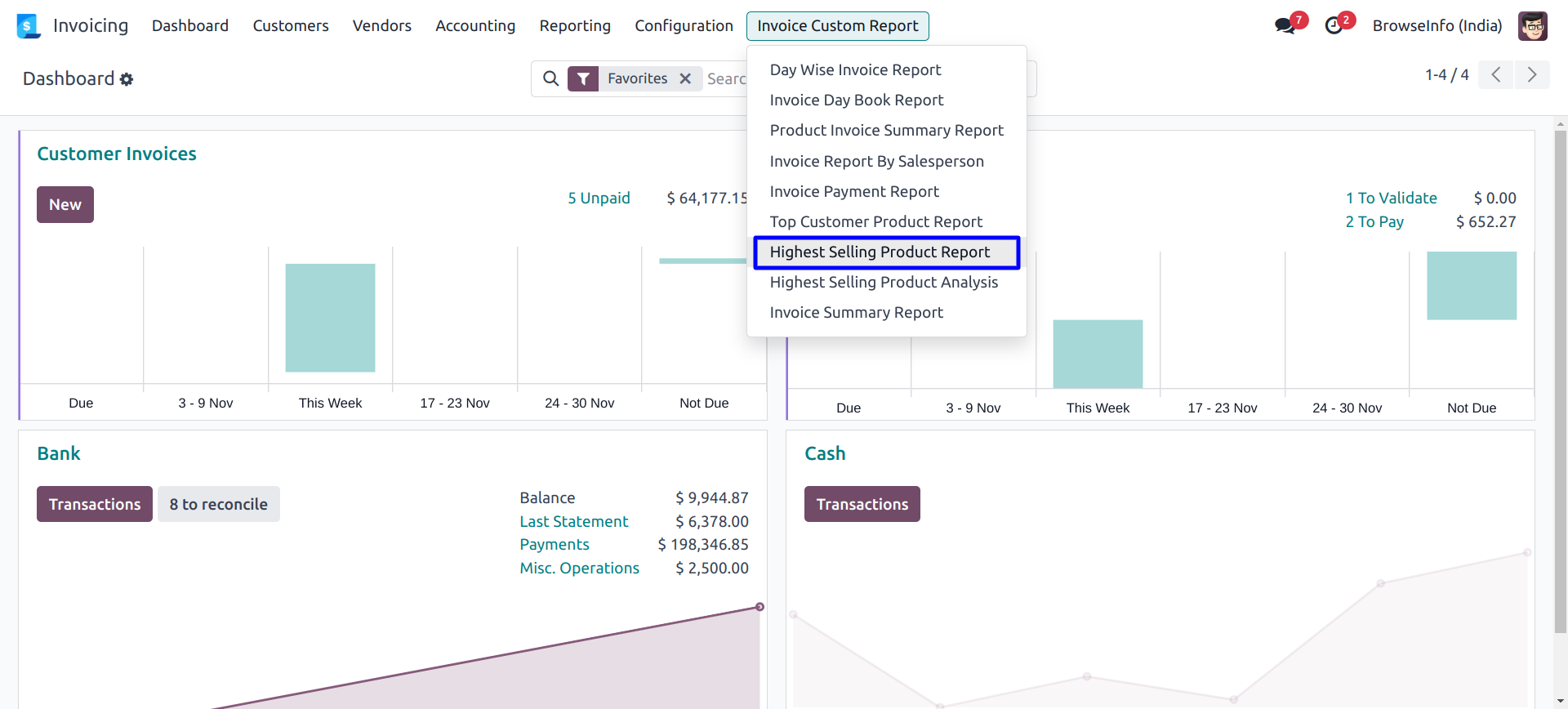The width and height of the screenshot is (1568, 709).
Task: Collapse the Invoice Custom Report dropdown
Action: point(837,26)
